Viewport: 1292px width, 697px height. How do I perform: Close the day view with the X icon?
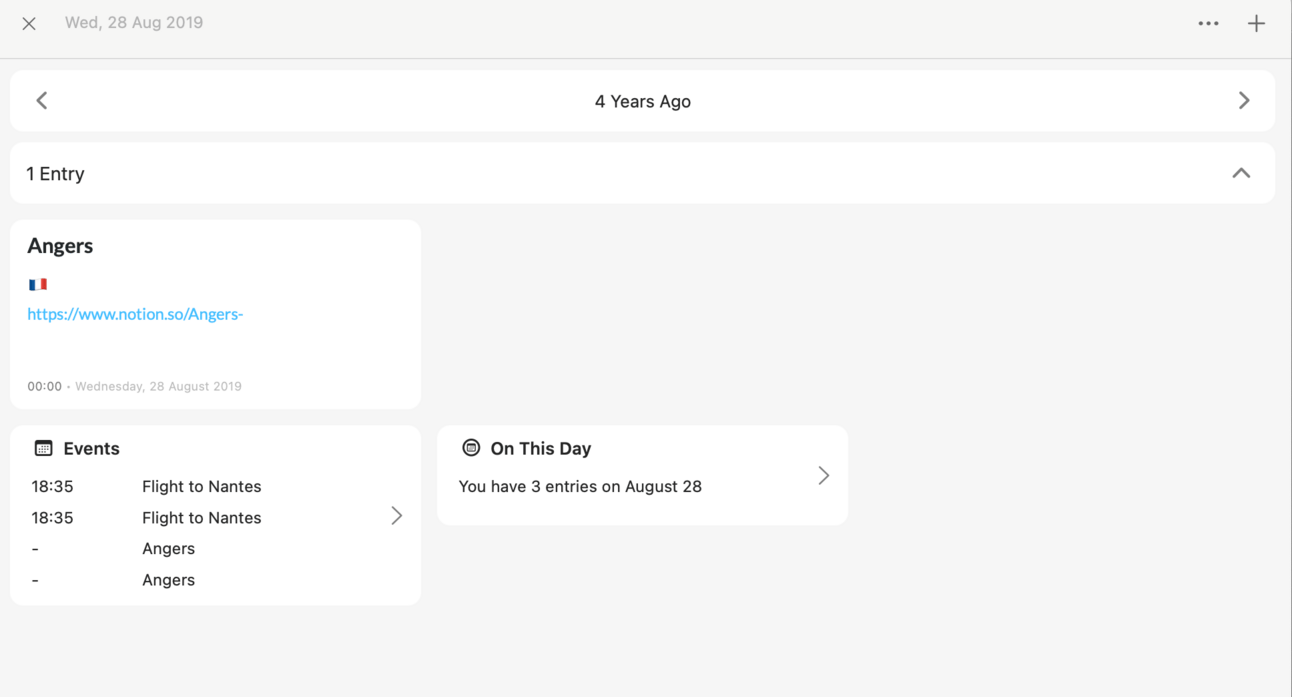click(29, 23)
